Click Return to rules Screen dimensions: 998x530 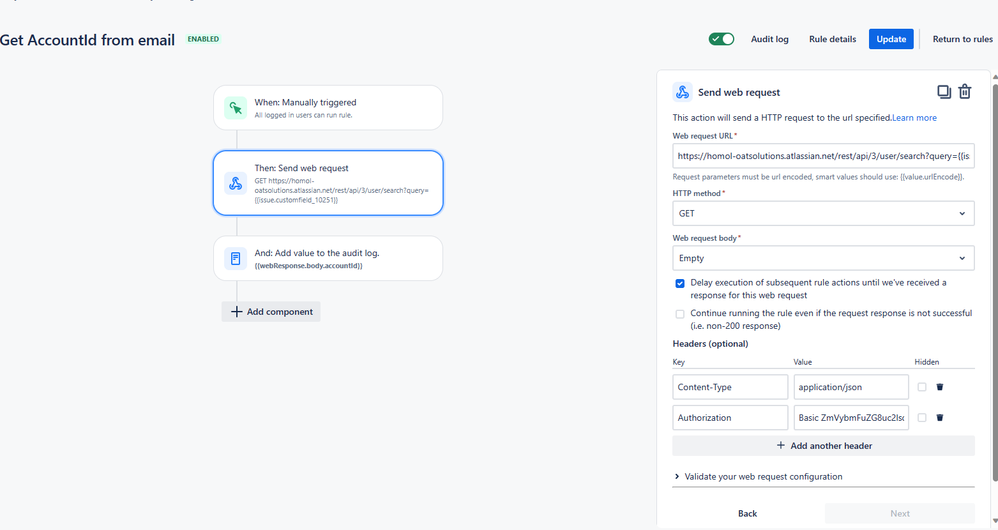(962, 39)
